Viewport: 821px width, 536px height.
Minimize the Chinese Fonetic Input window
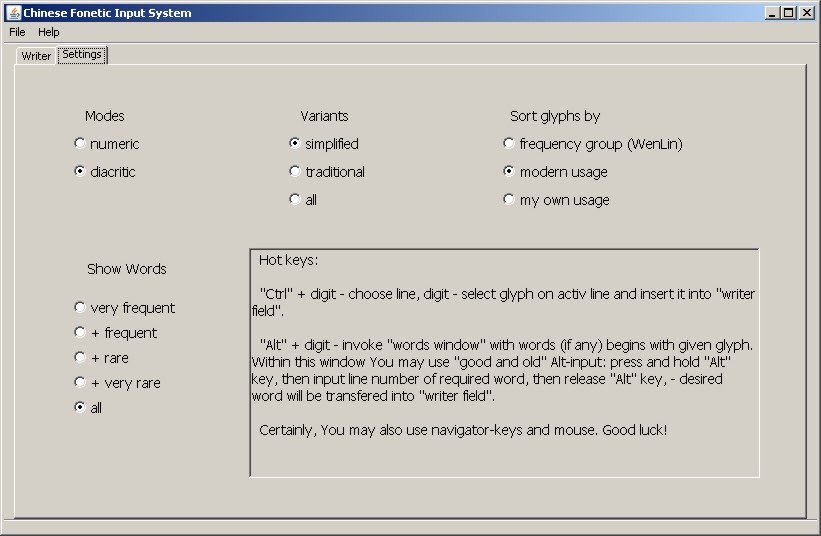point(771,13)
